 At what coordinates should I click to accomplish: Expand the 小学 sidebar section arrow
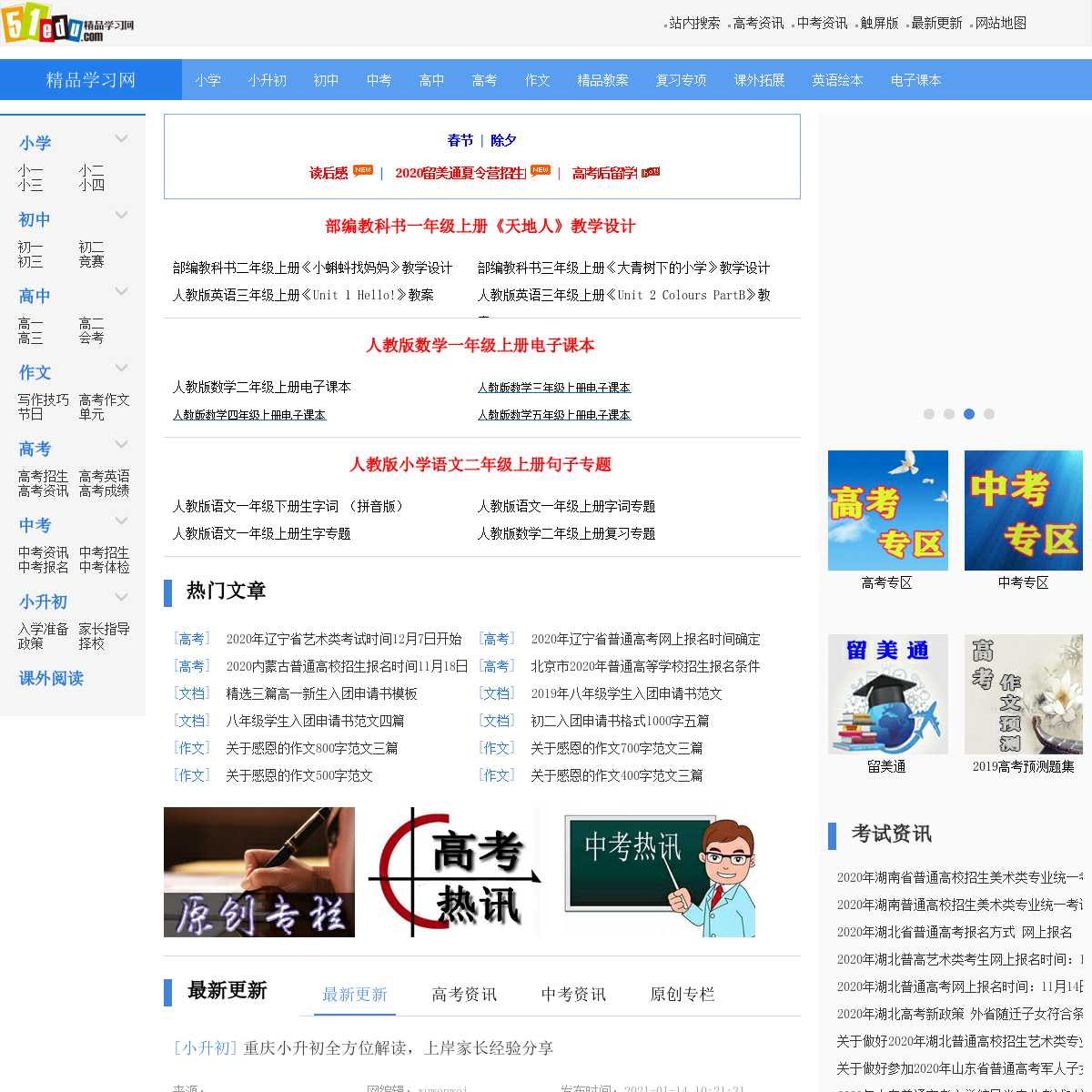click(121, 138)
